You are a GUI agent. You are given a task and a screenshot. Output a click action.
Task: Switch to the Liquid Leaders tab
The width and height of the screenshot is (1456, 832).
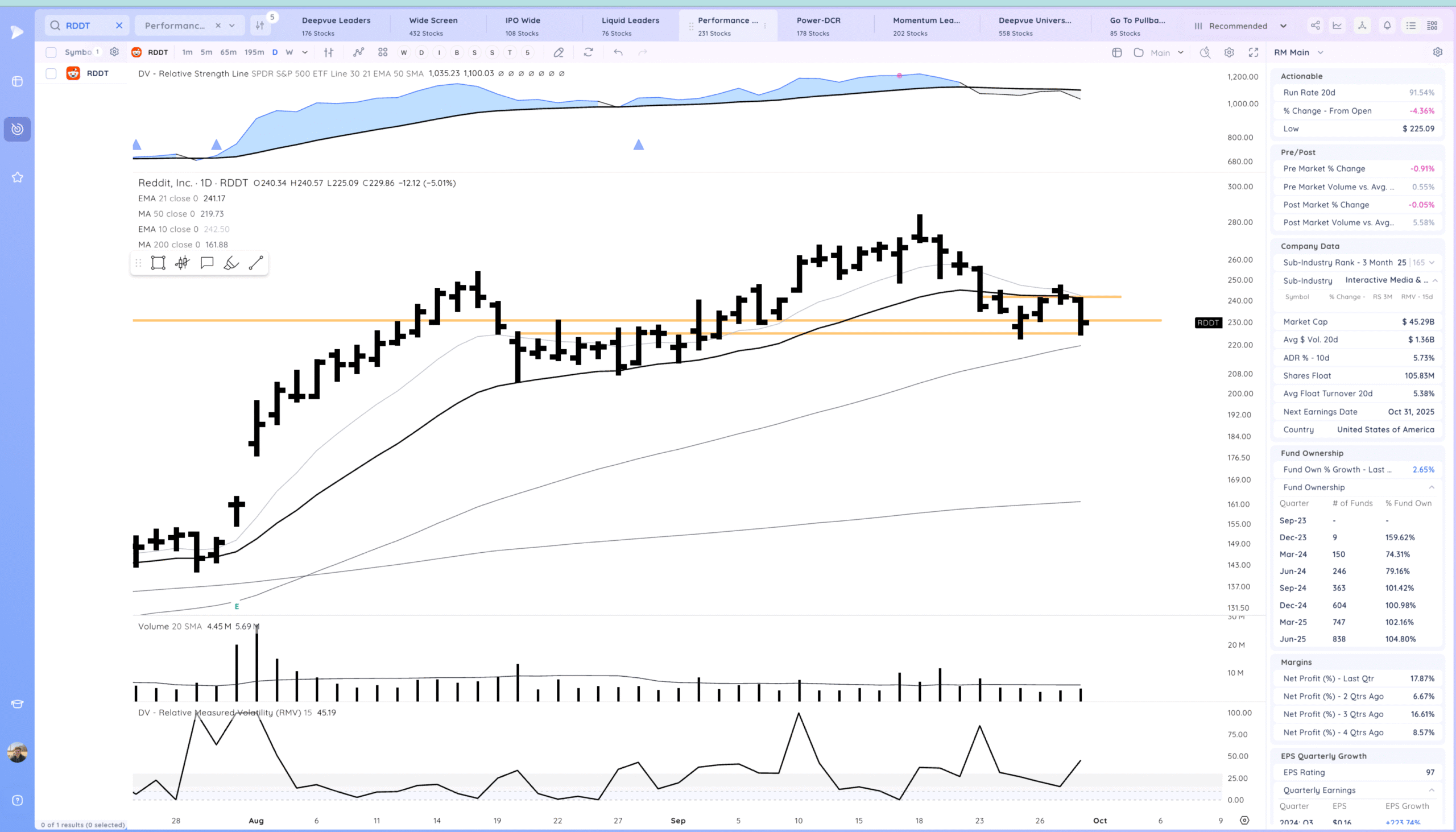(630, 26)
